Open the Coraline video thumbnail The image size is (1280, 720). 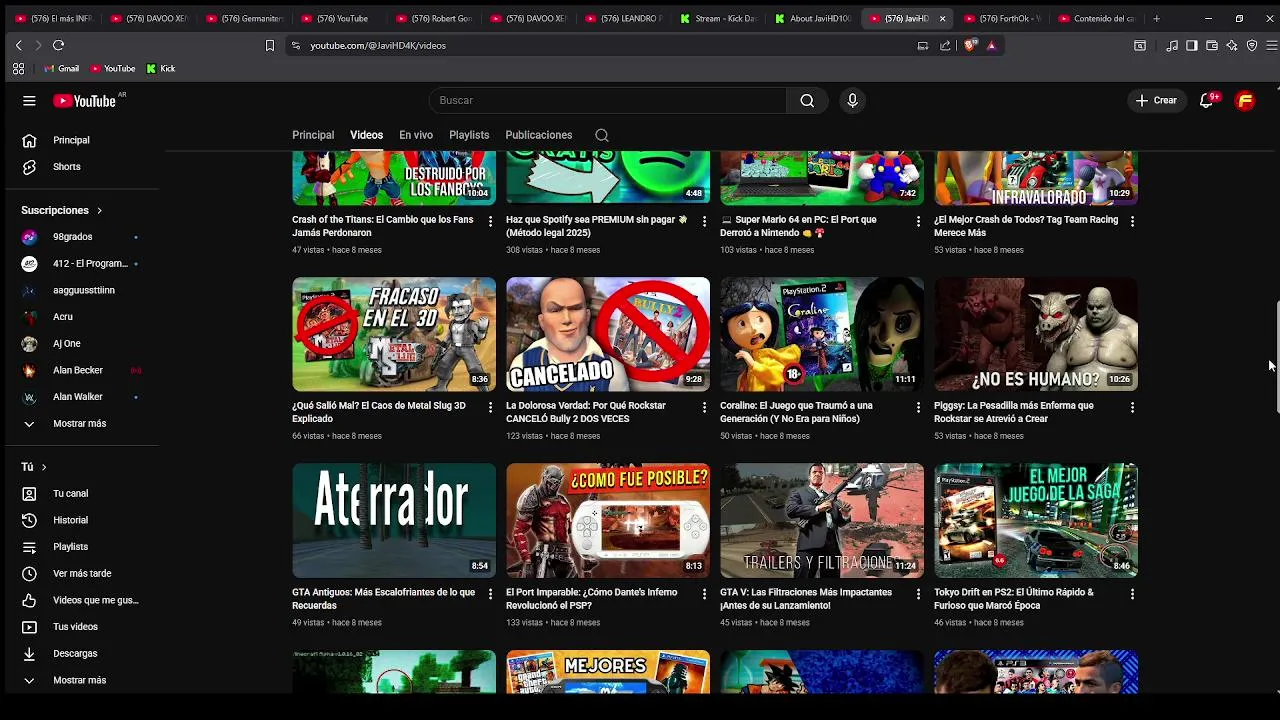[822, 334]
